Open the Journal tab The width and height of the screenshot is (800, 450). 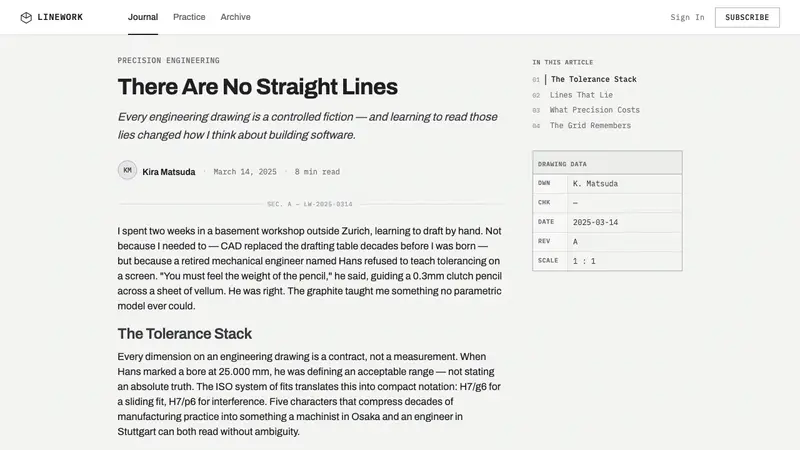pyautogui.click(x=143, y=17)
